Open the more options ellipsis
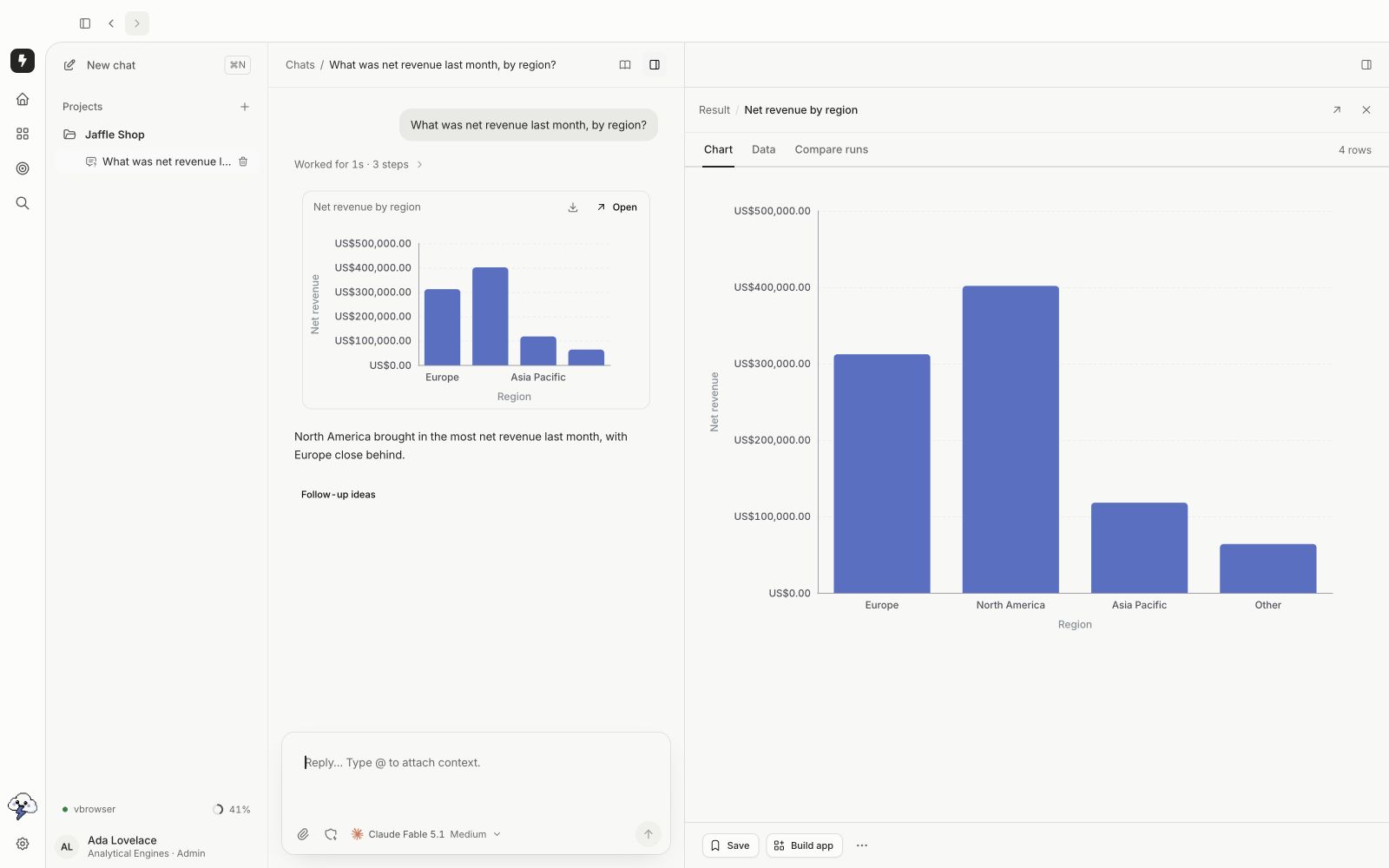 [x=862, y=845]
